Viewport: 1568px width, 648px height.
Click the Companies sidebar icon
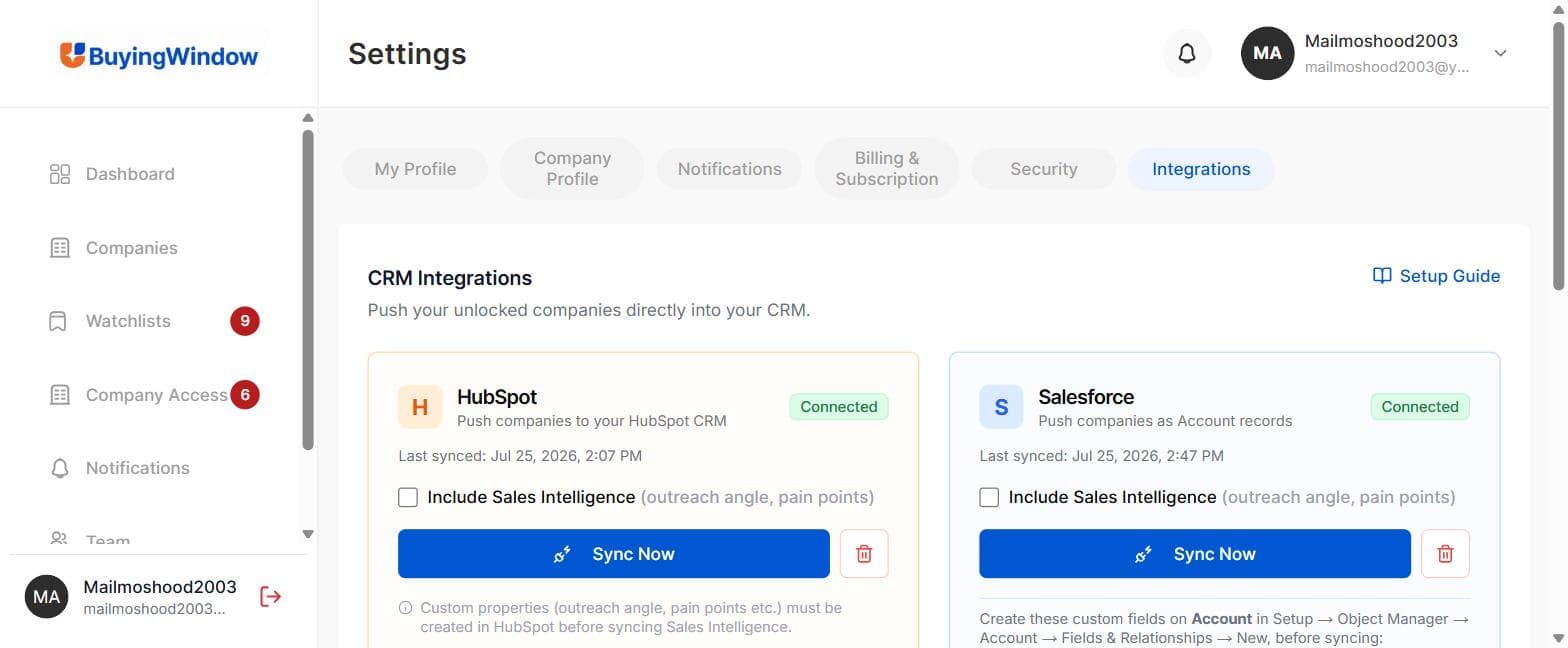coord(60,248)
